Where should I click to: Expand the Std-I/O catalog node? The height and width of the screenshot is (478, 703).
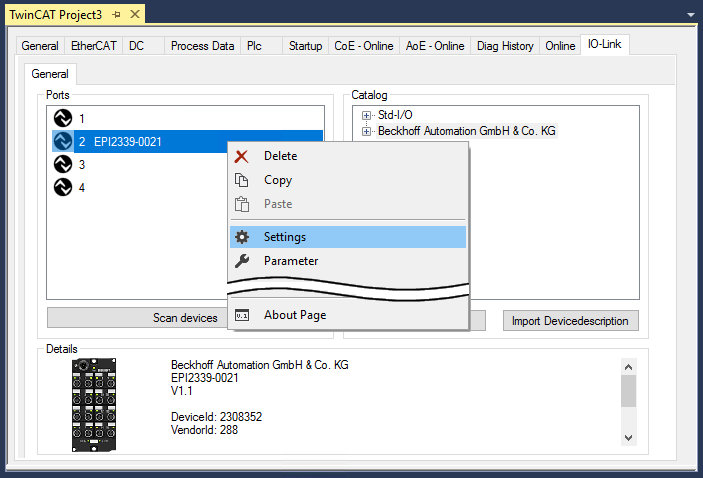click(366, 115)
